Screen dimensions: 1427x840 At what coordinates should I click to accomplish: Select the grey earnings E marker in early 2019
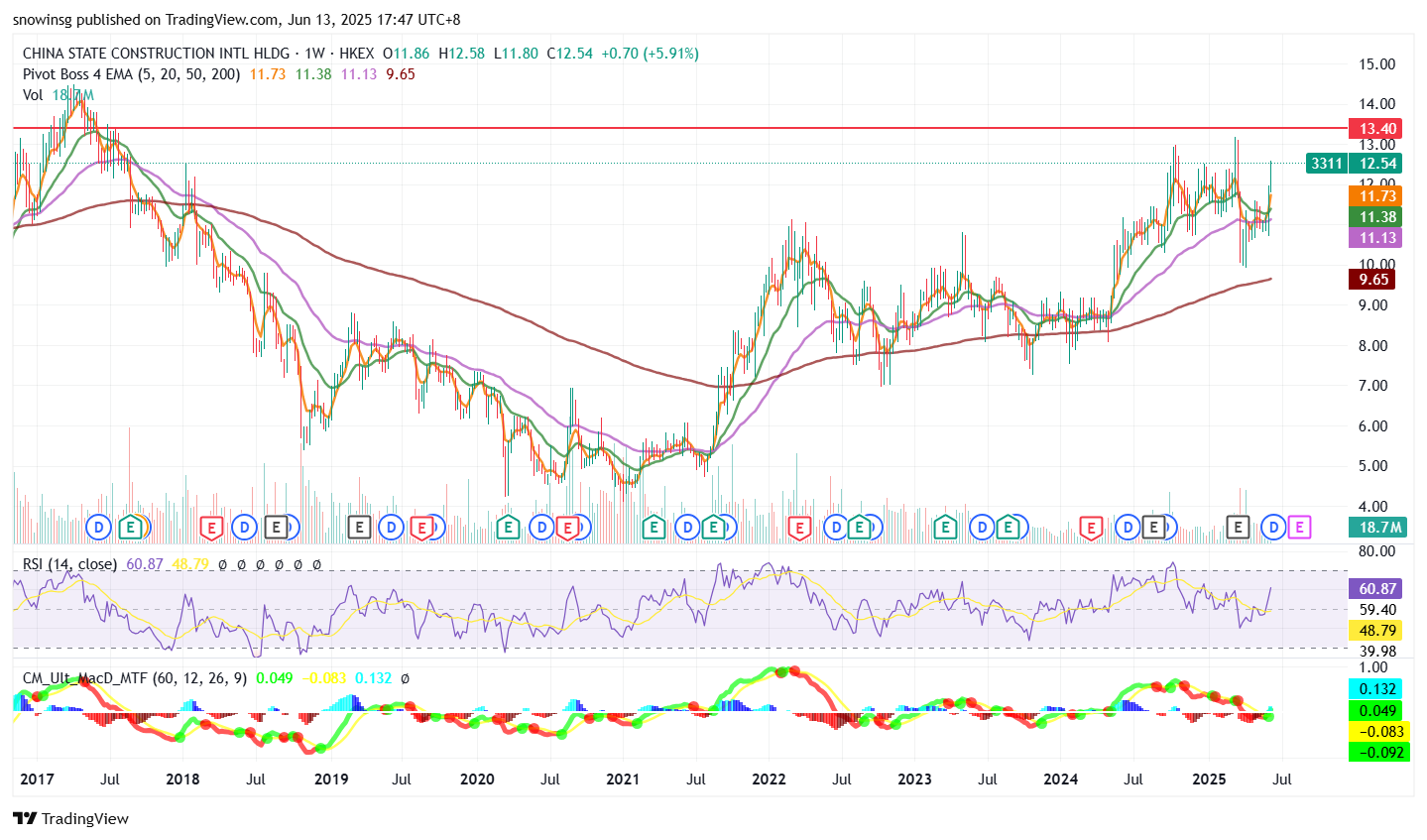tap(359, 527)
